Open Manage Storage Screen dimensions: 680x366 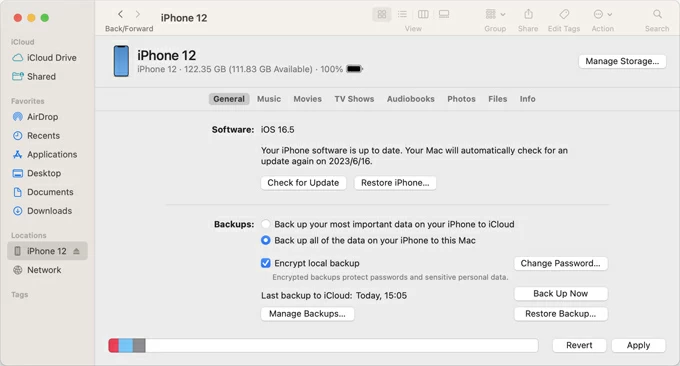click(622, 61)
